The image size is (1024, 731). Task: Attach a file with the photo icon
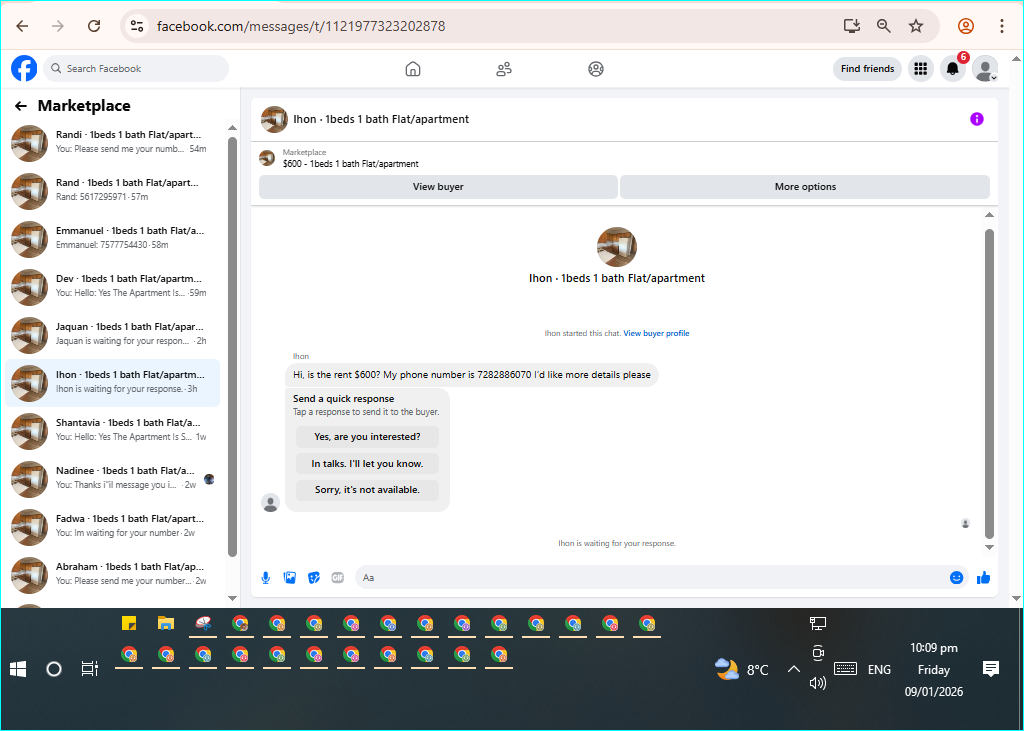coord(289,577)
